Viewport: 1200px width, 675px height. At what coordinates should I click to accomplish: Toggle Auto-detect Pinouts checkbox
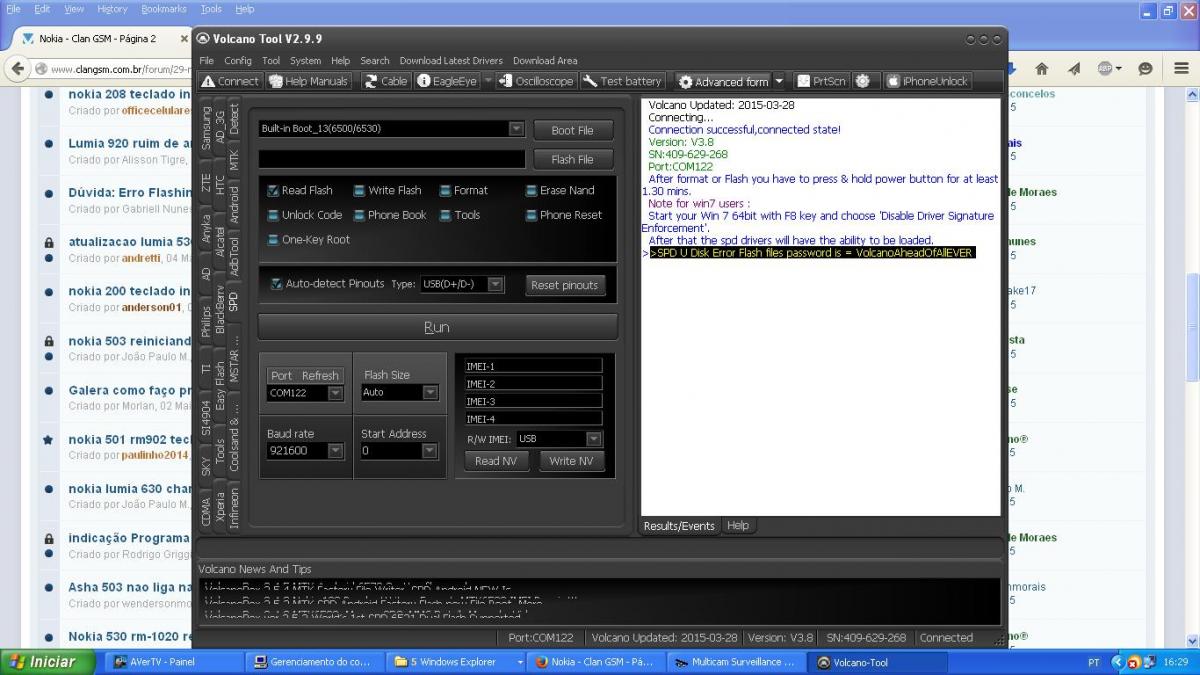pos(277,284)
